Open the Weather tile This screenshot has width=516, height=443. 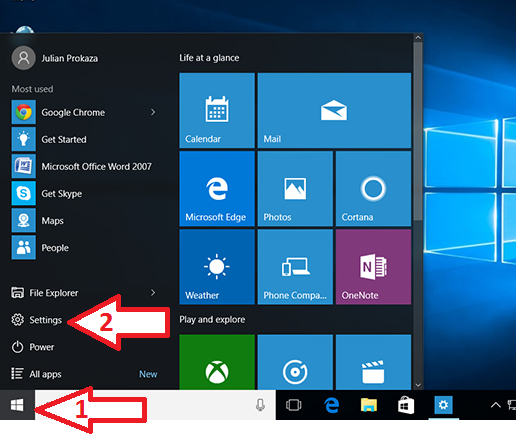(x=217, y=267)
